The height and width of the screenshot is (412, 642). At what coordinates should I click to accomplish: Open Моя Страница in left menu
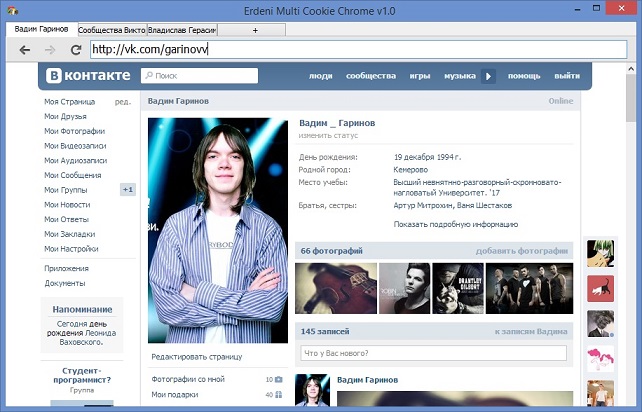point(70,102)
